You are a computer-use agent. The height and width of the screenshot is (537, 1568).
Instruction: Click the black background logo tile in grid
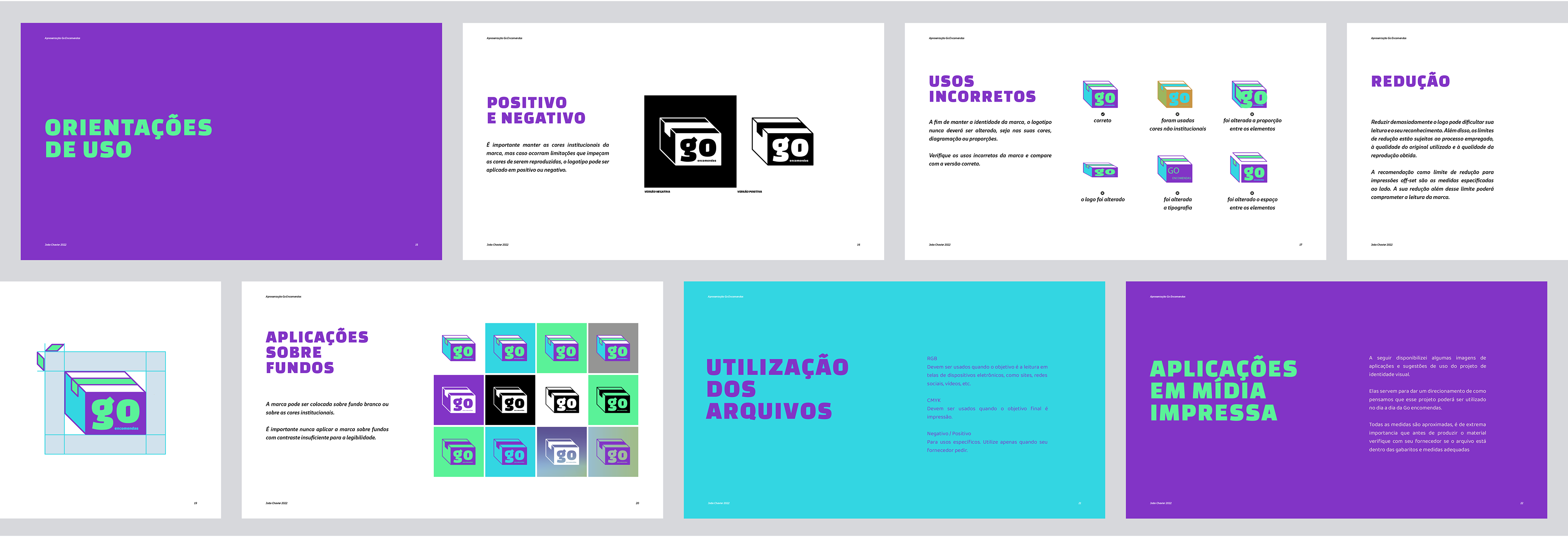point(510,400)
